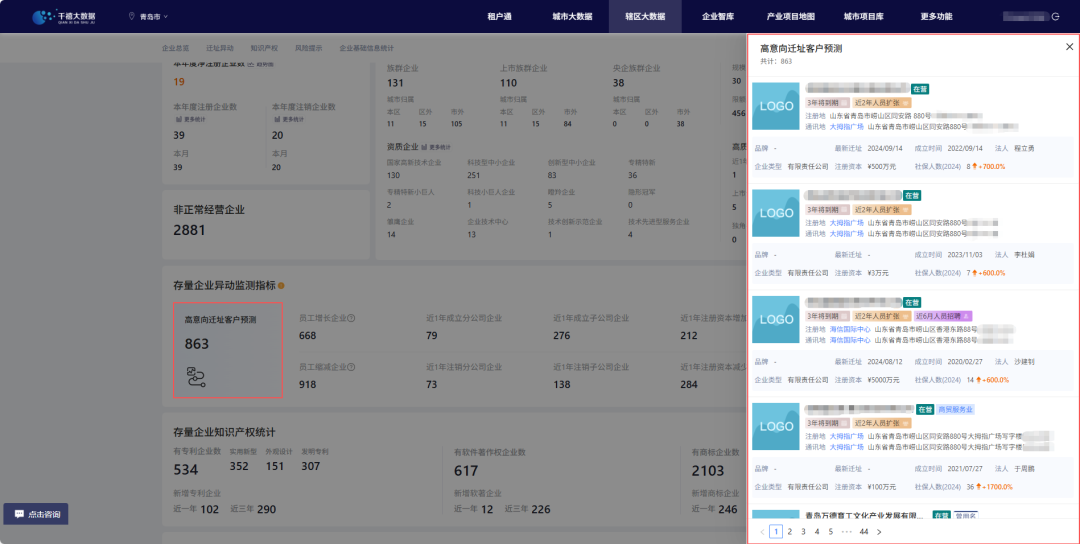Click the LOGO thumbnail of the 沙建钊 company
Screen dimensions: 1080x544
(776, 320)
